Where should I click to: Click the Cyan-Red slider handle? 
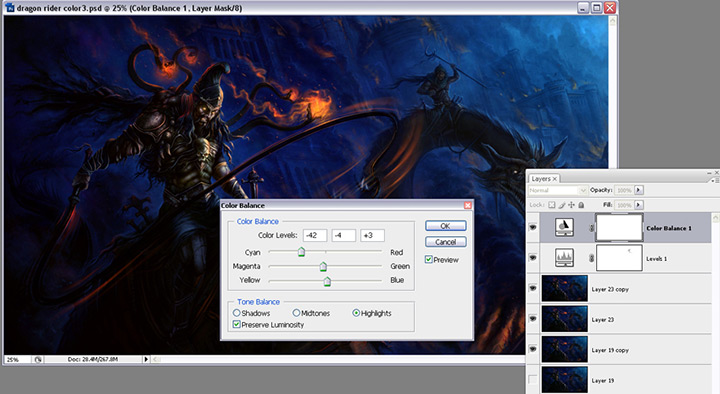[x=301, y=252]
